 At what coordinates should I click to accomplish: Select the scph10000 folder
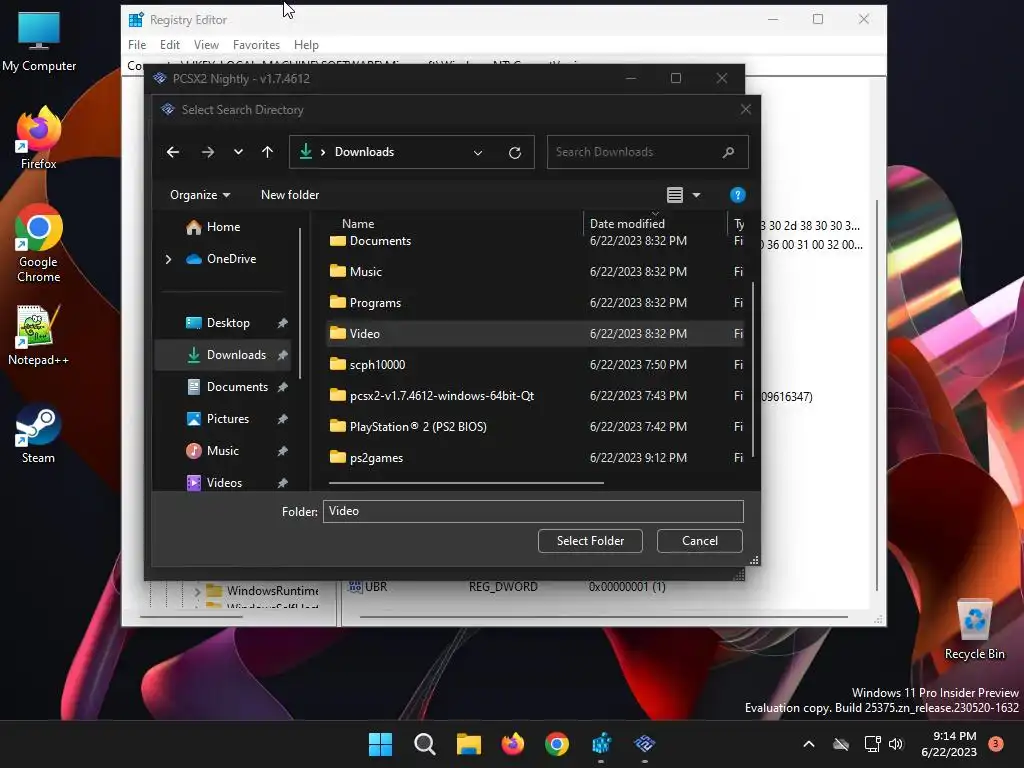click(x=377, y=365)
